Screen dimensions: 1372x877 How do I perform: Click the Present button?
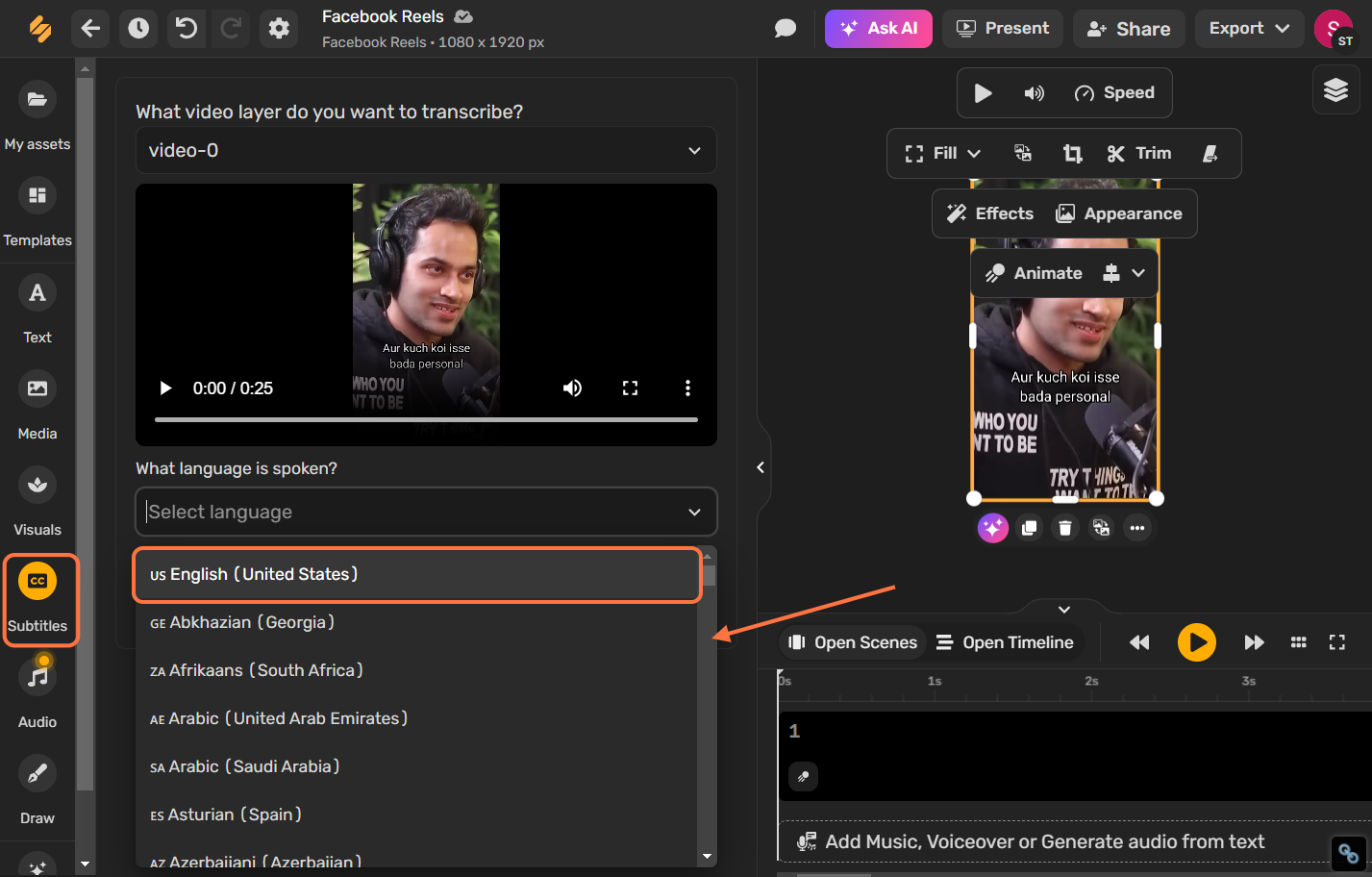tap(1003, 29)
